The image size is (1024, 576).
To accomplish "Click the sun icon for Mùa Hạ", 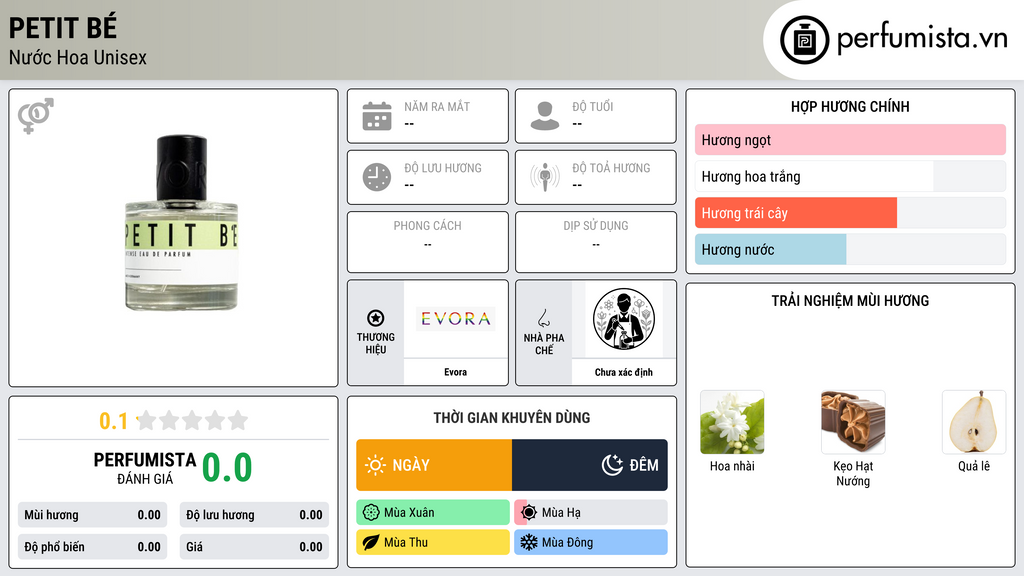I will 529,513.
